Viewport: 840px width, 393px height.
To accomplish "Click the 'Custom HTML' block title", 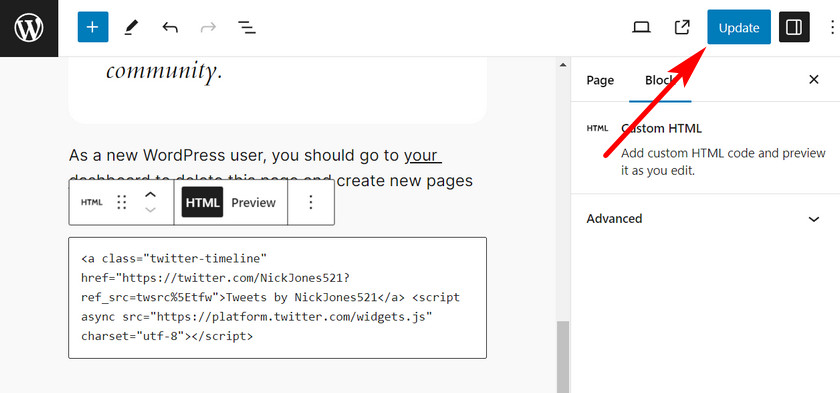I will 661,129.
